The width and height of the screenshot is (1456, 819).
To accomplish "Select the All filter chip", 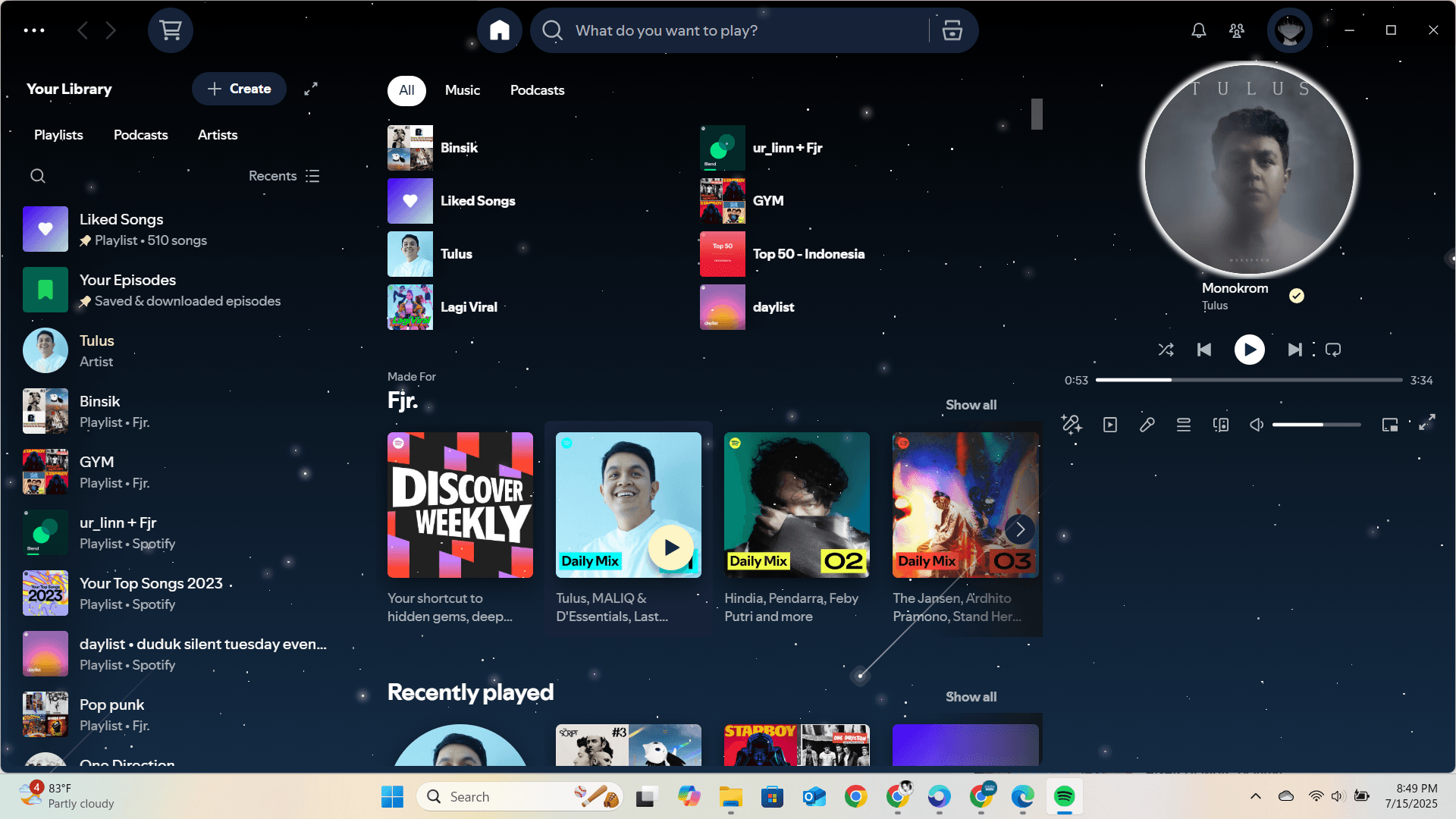I will [406, 90].
